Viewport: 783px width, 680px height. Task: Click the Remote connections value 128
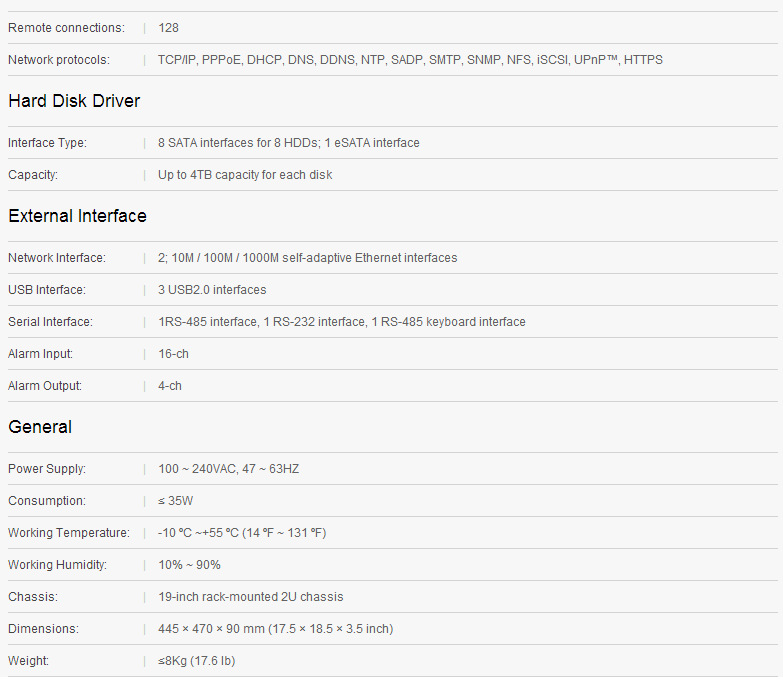168,28
